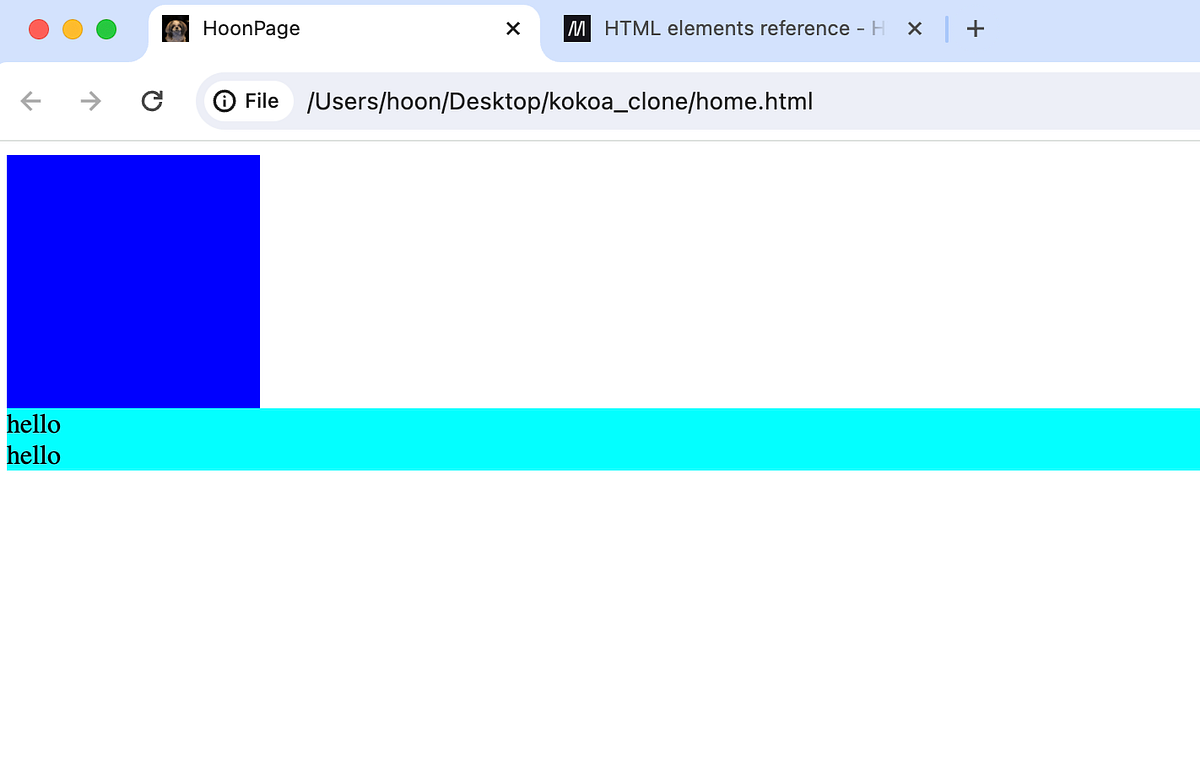Click the first hello text line

(x=33, y=424)
